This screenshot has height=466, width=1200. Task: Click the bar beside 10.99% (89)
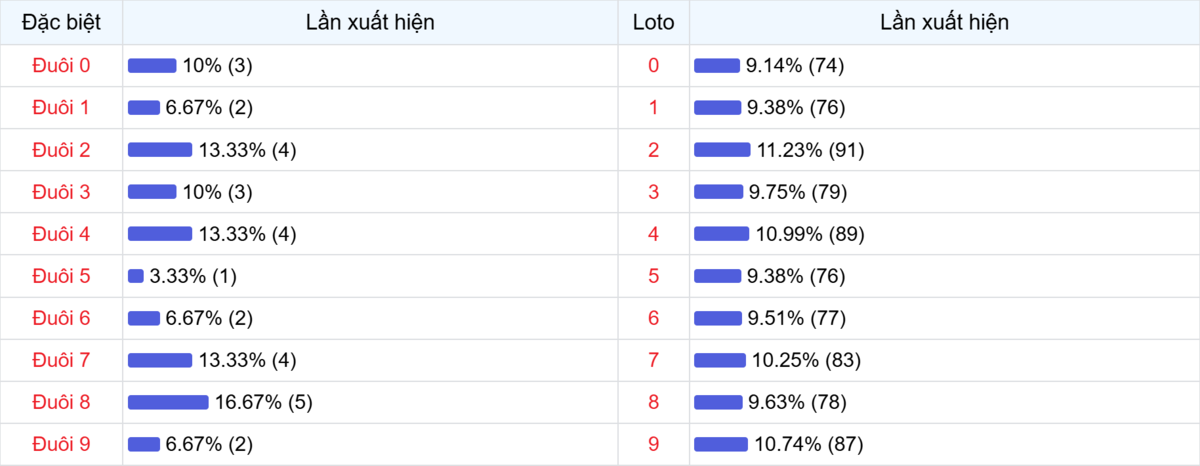tap(721, 234)
